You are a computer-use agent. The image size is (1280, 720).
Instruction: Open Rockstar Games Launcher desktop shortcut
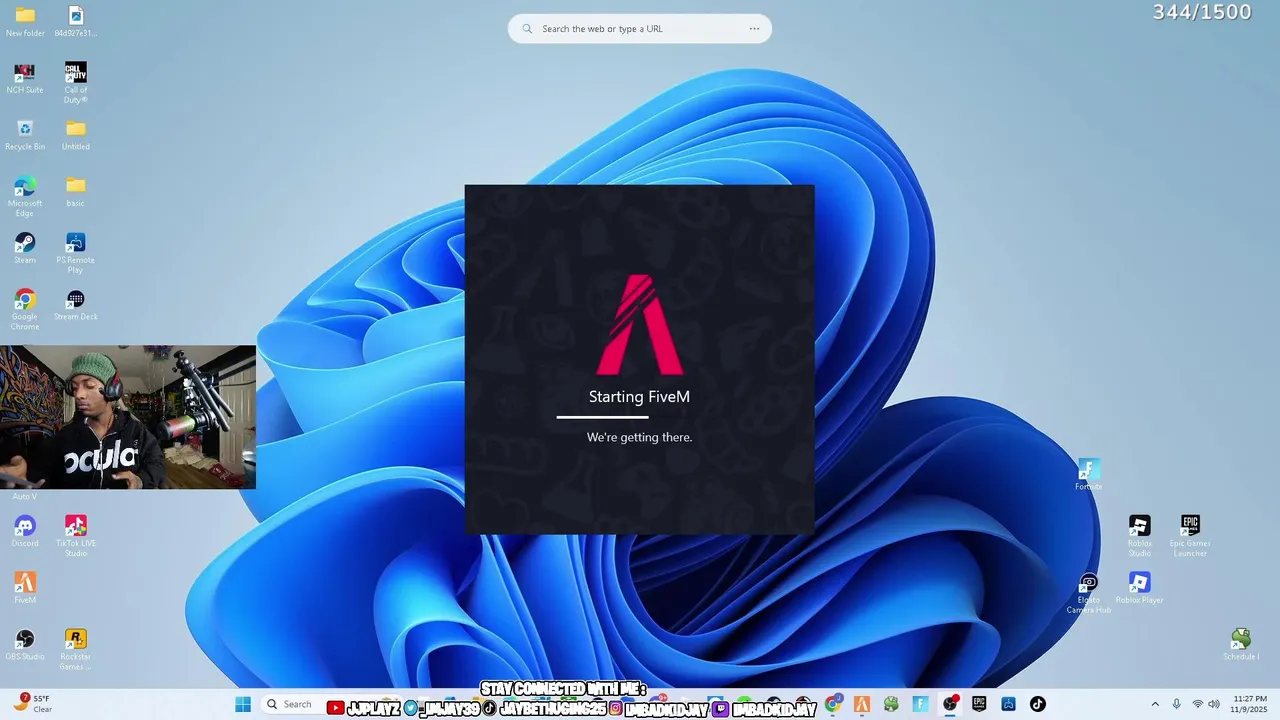[x=75, y=650]
